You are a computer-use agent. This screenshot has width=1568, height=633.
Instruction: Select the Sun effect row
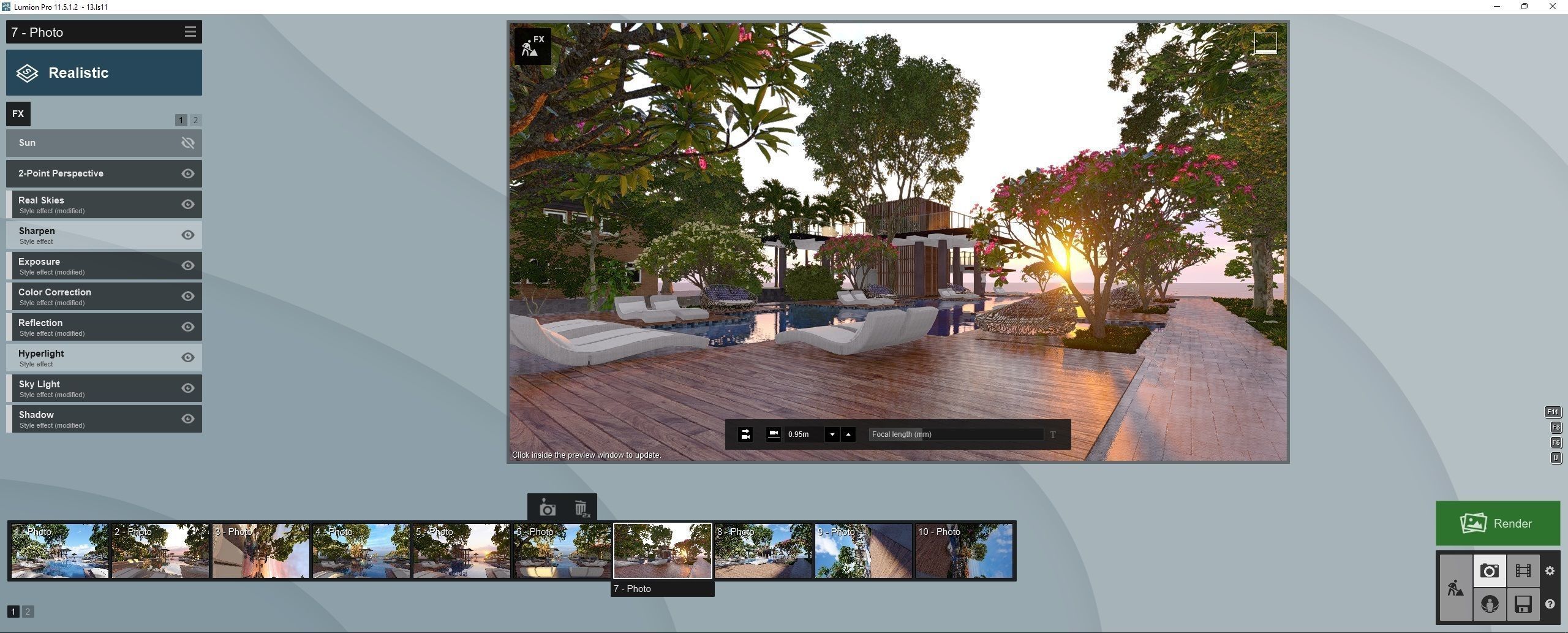[104, 143]
